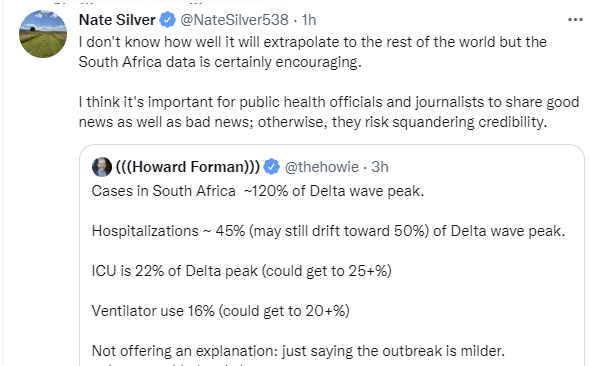Click Nate Silver's landscape profile avatar
590x366 pixels.
click(43, 34)
